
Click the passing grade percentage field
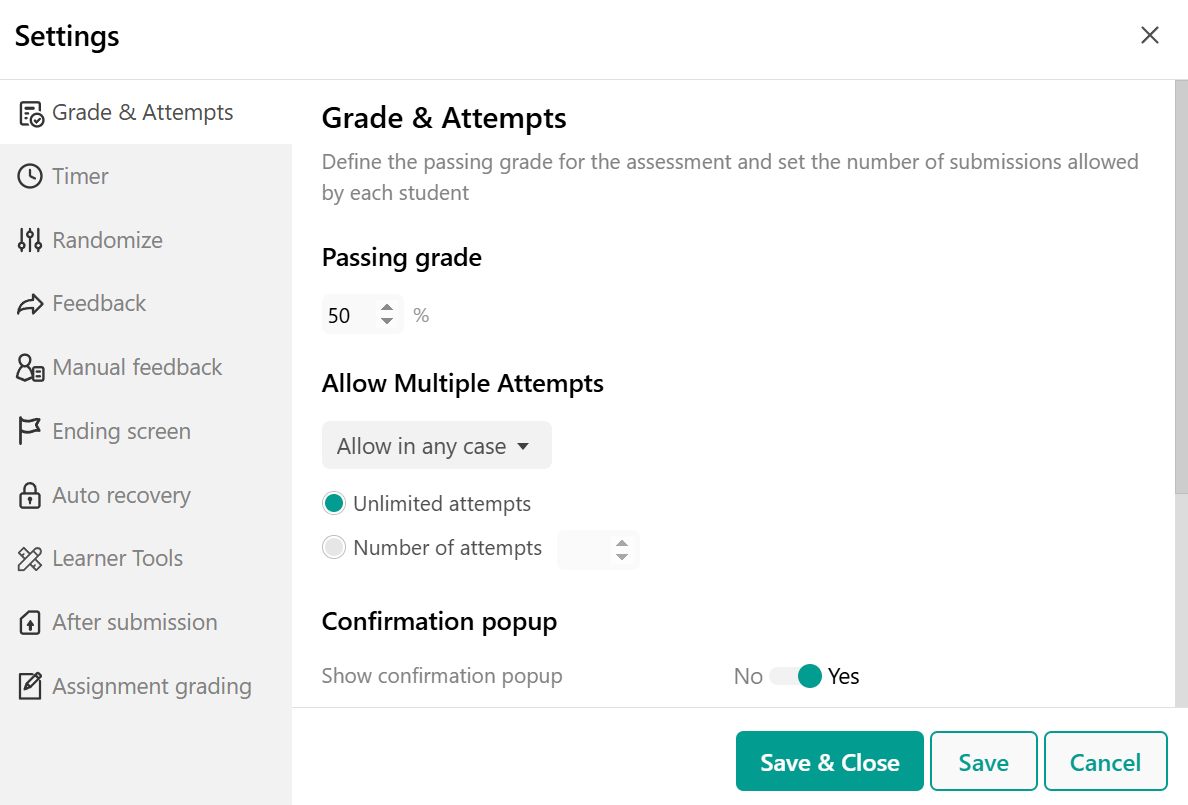(x=362, y=315)
